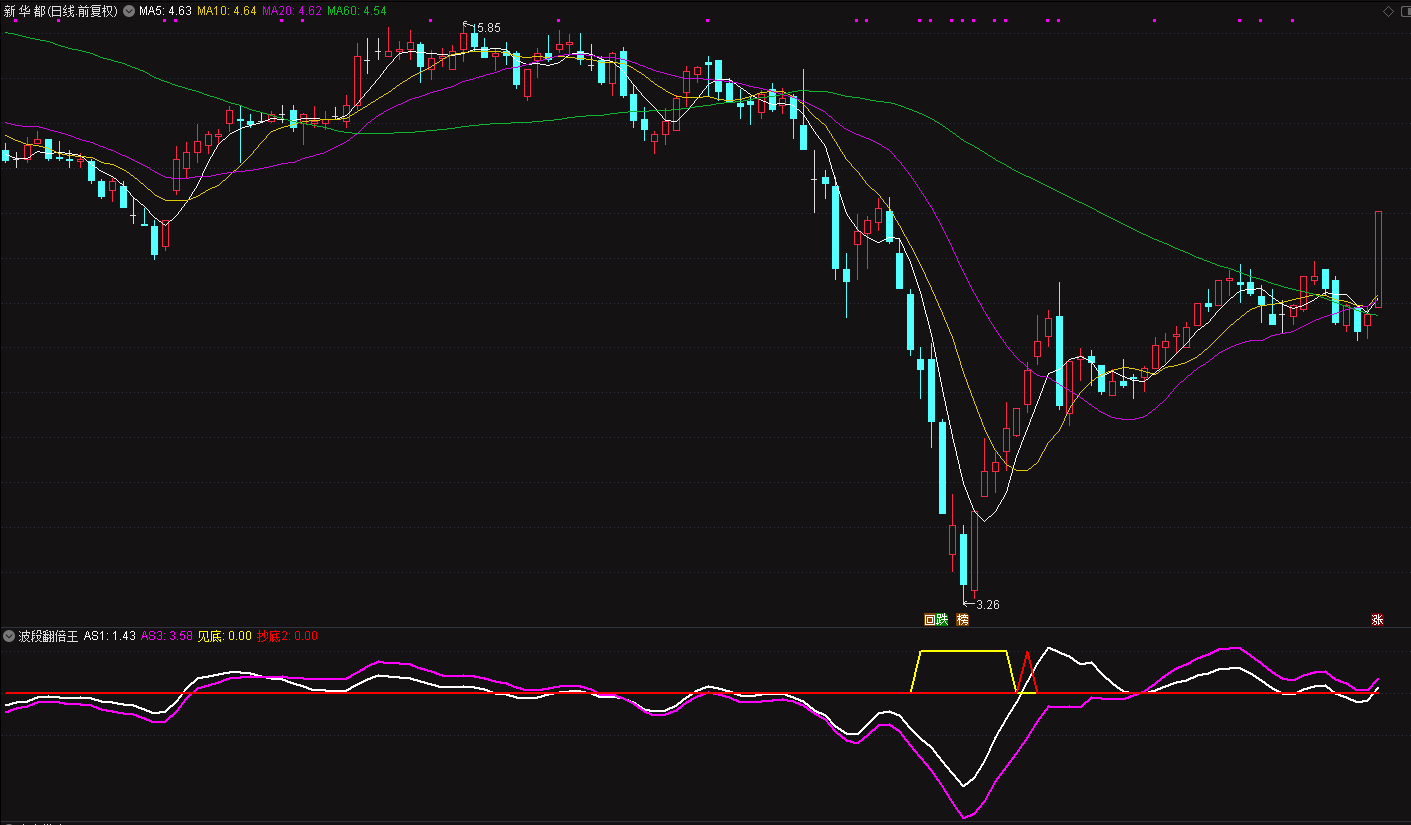The height and width of the screenshot is (825, 1411).
Task: Select the yellow MA10 label
Action: coord(226,11)
